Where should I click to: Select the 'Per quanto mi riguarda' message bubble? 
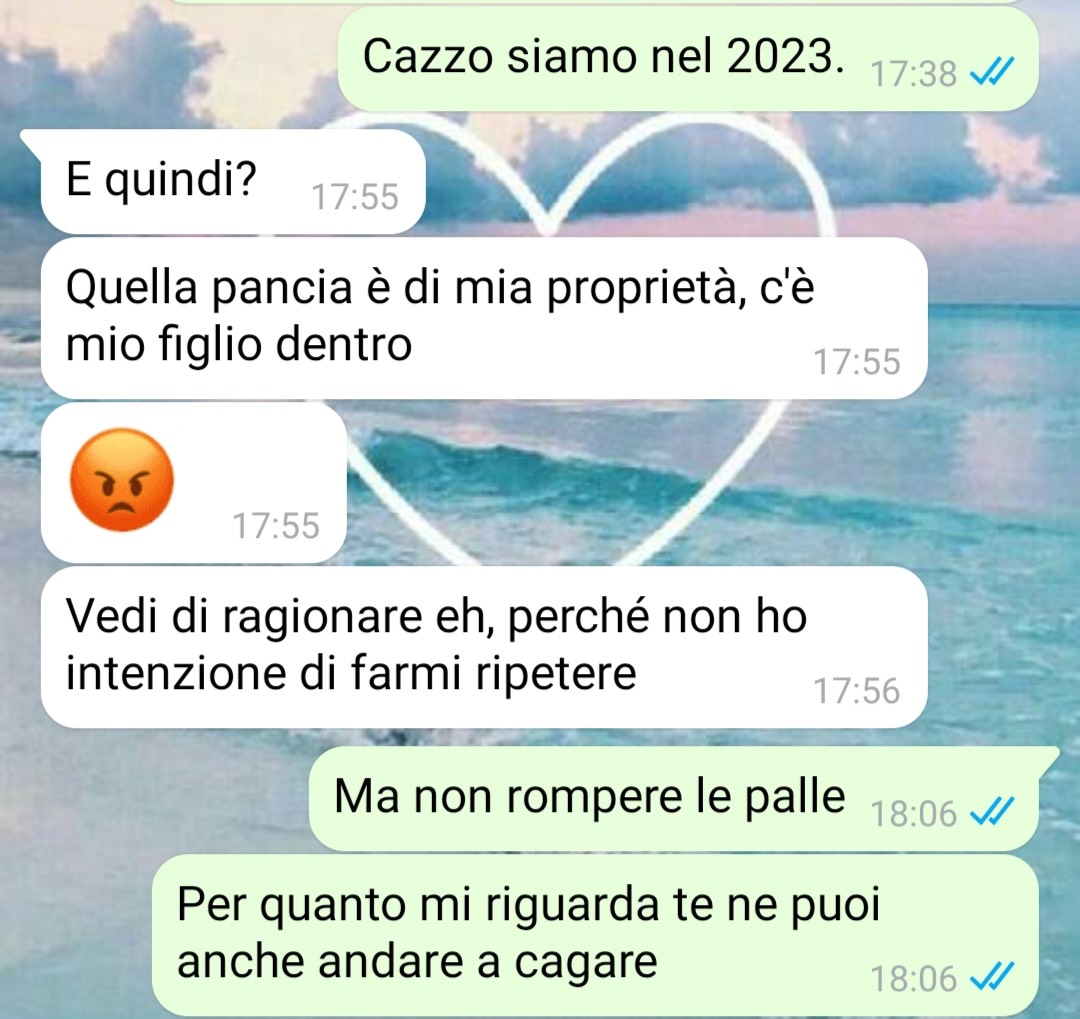click(594, 934)
